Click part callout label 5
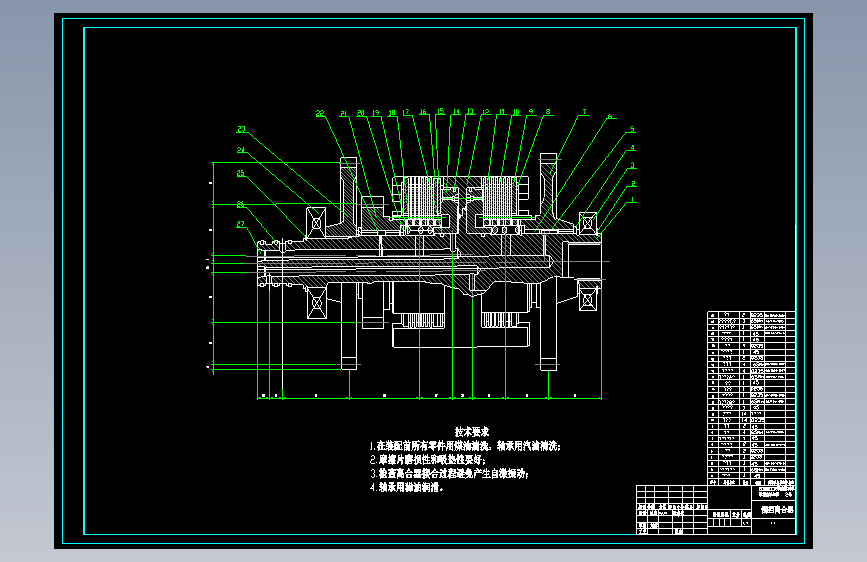The image size is (867, 562). pos(632,129)
